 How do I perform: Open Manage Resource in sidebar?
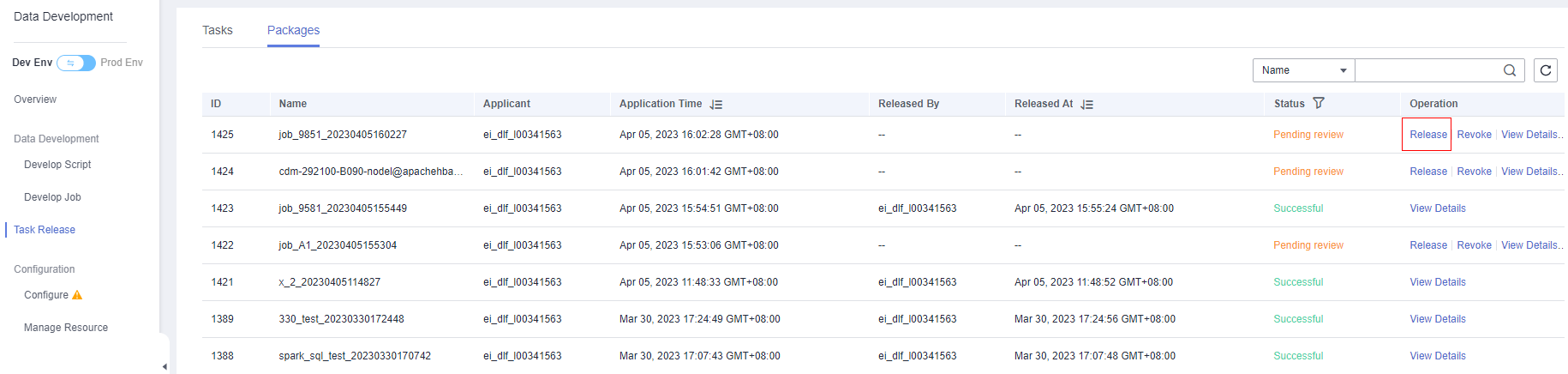point(66,328)
